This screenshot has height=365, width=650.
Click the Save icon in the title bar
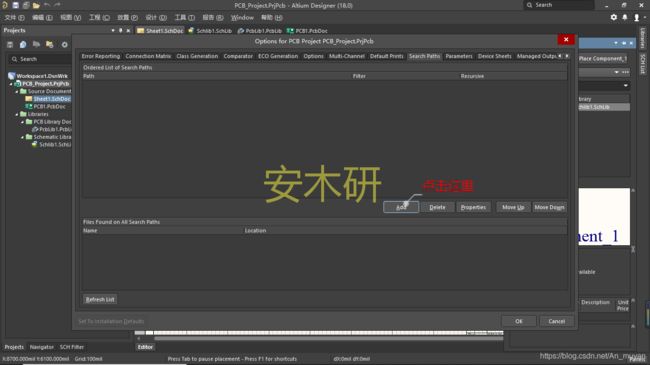pyautogui.click(x=15, y=5)
